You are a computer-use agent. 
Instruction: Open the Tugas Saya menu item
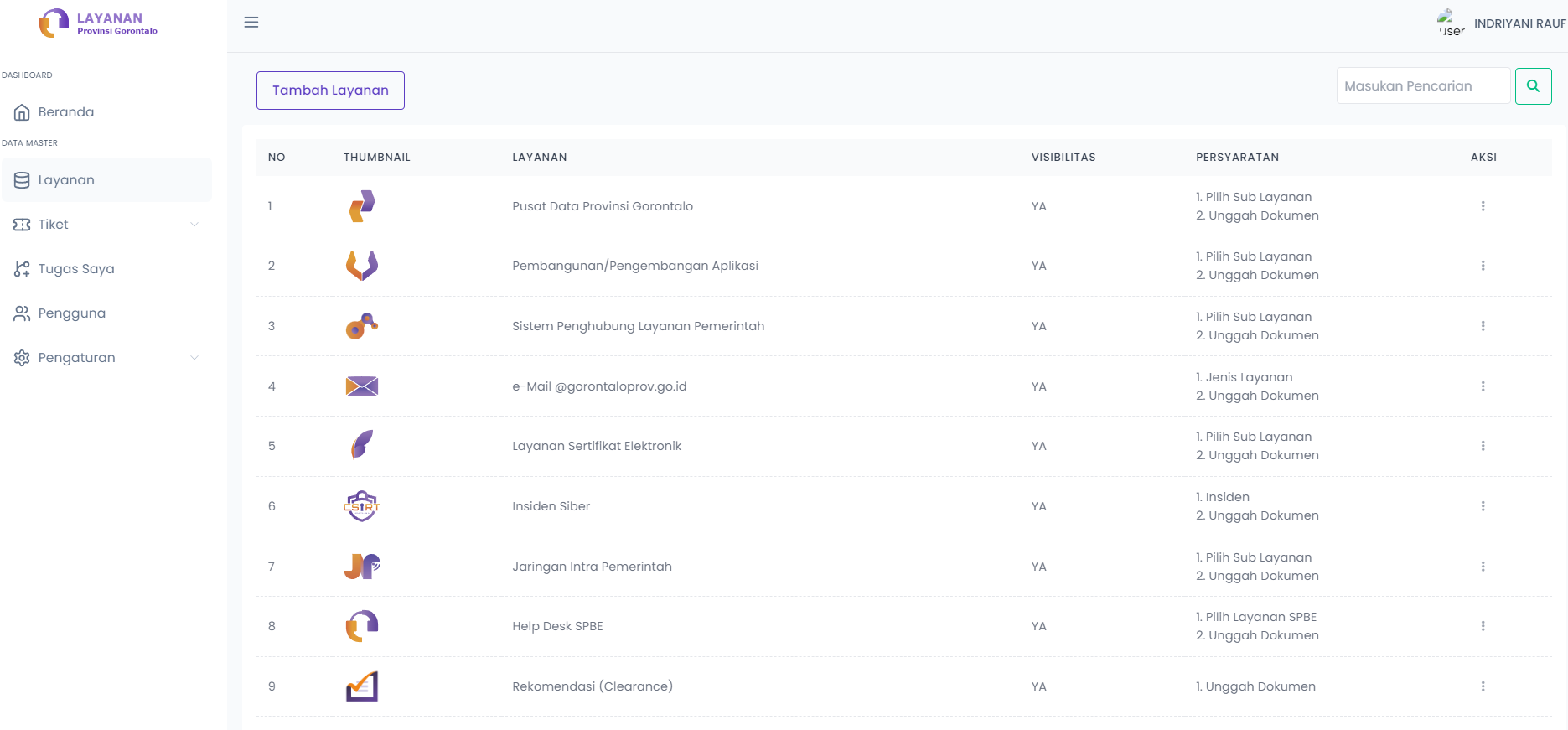[76, 269]
